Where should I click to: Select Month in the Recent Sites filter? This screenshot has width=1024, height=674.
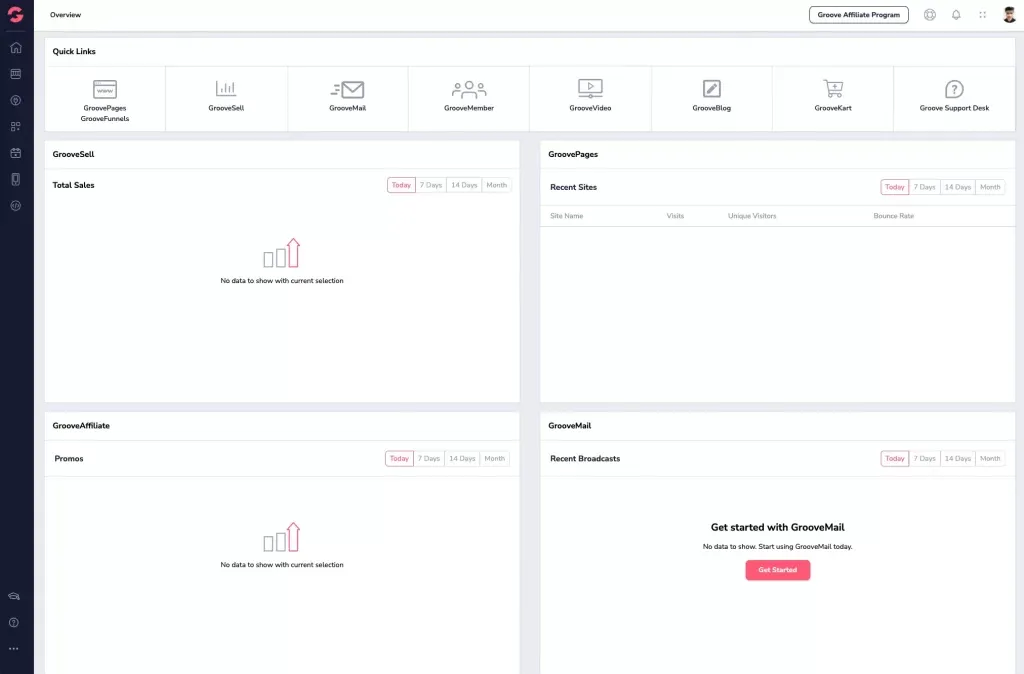(990, 187)
